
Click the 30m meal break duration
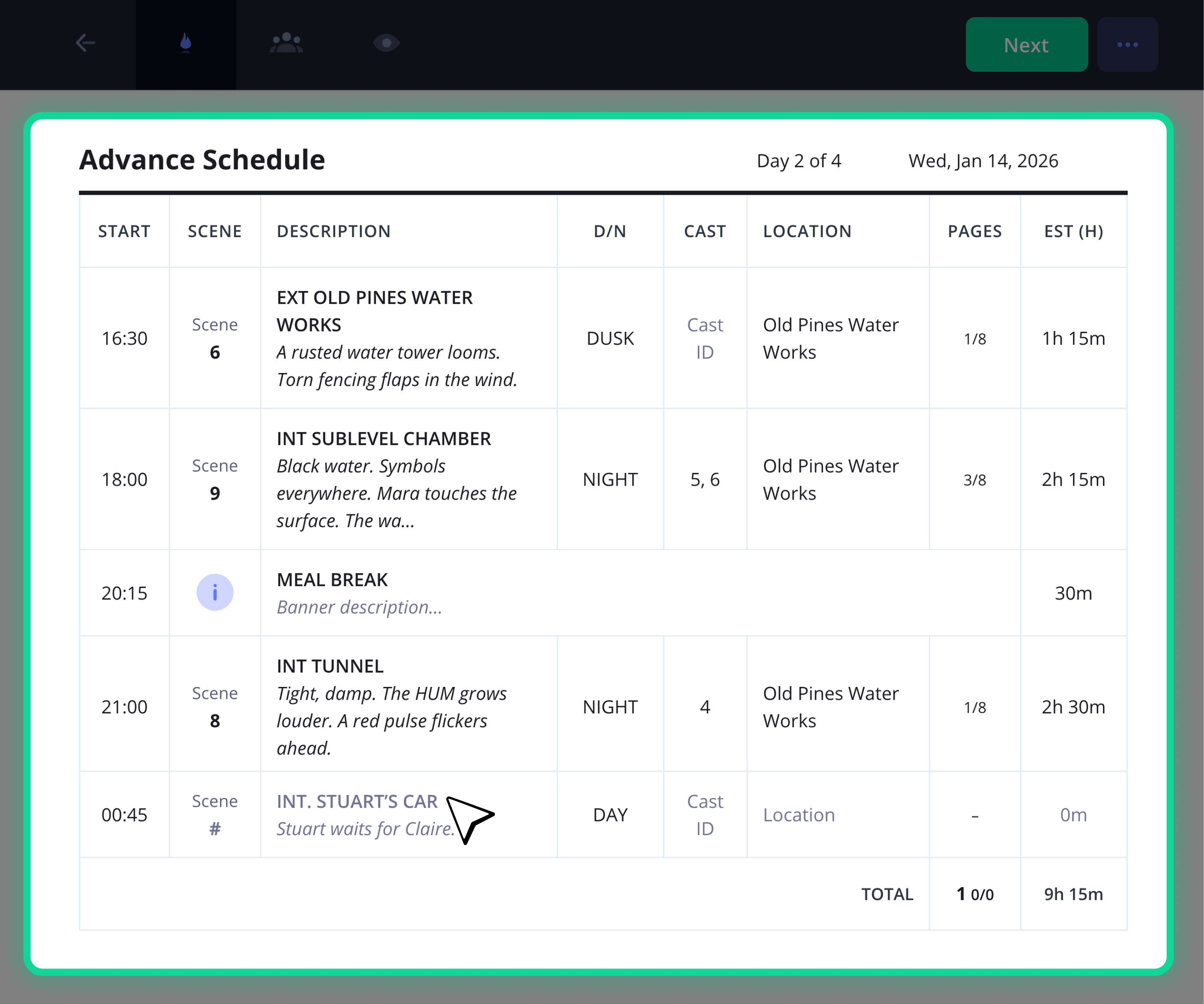(x=1073, y=593)
